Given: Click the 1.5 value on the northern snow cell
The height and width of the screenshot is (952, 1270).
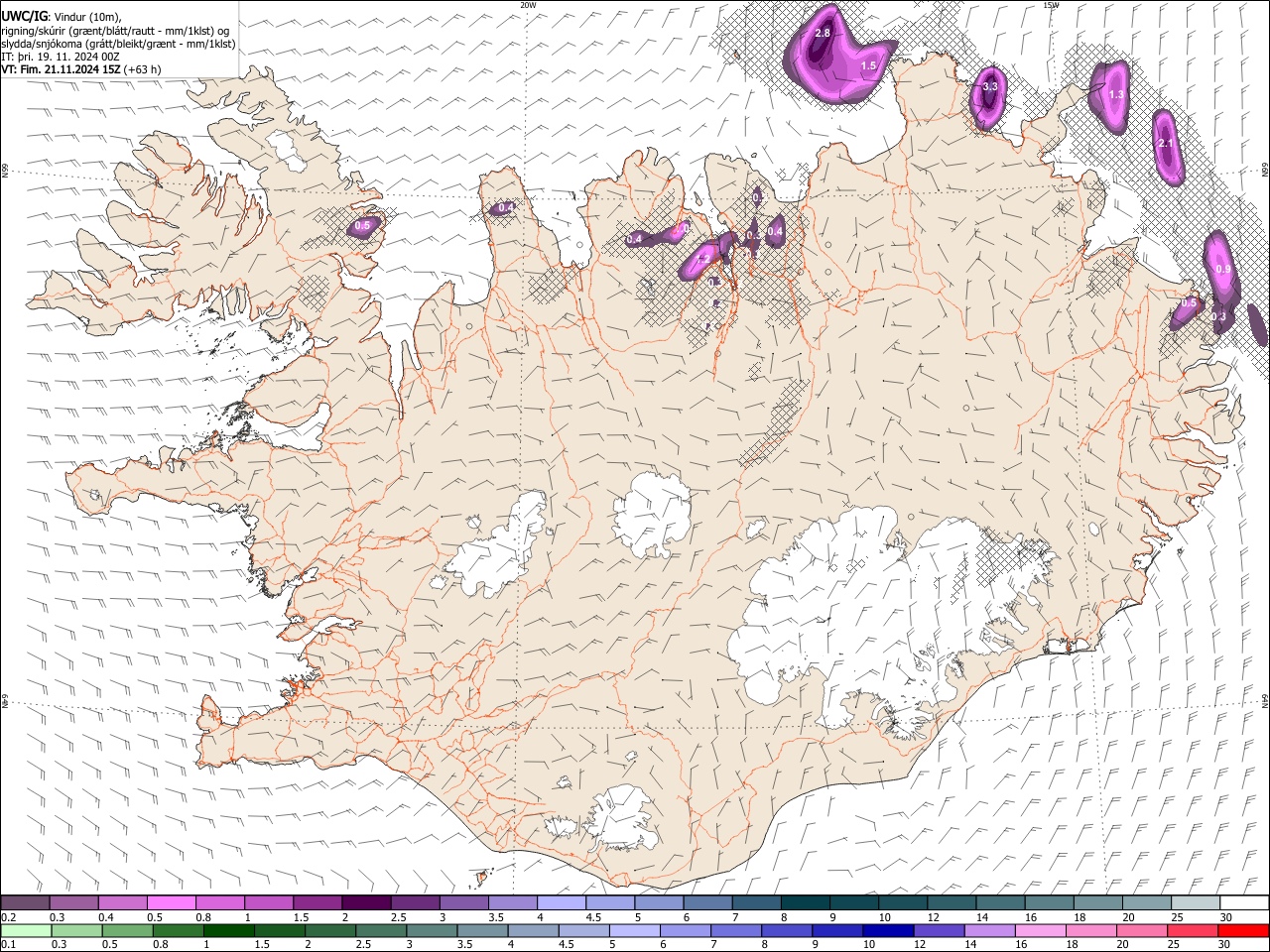Looking at the screenshot, I should click(x=869, y=65).
